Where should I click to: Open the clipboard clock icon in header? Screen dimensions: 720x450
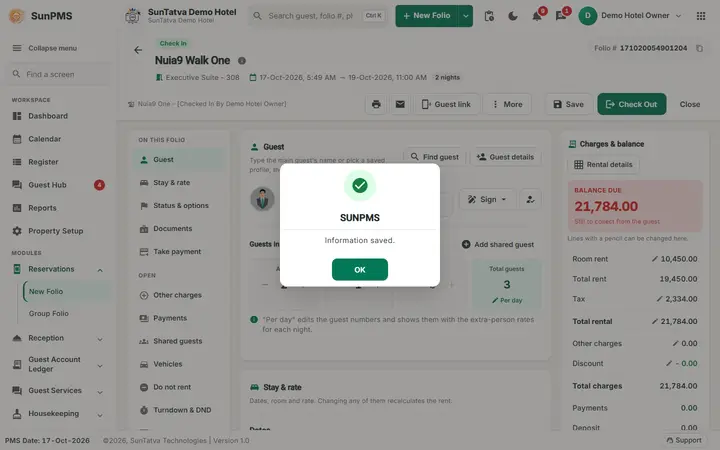(x=489, y=16)
